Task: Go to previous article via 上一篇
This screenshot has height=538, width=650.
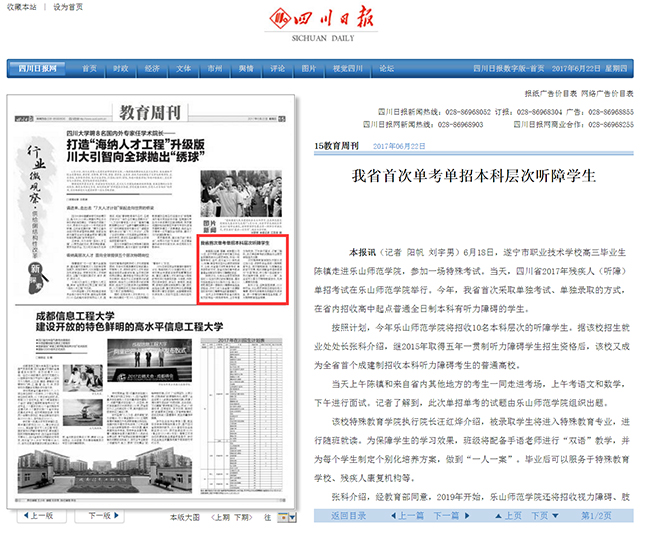Action: click(400, 516)
